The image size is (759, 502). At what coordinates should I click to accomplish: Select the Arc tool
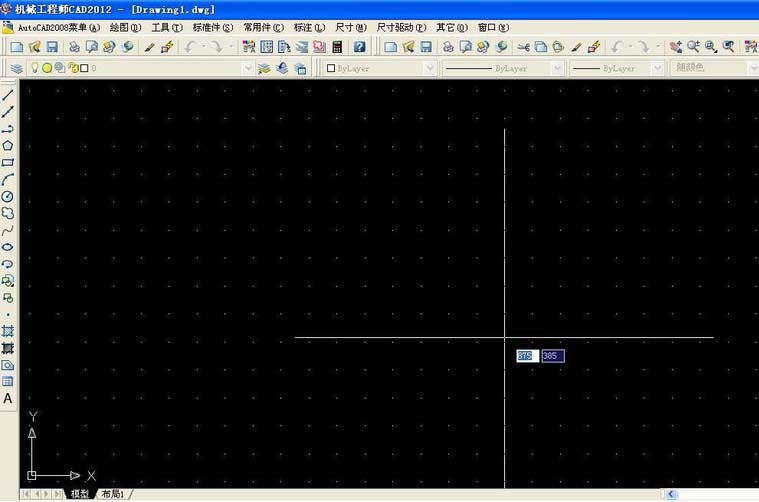point(8,180)
